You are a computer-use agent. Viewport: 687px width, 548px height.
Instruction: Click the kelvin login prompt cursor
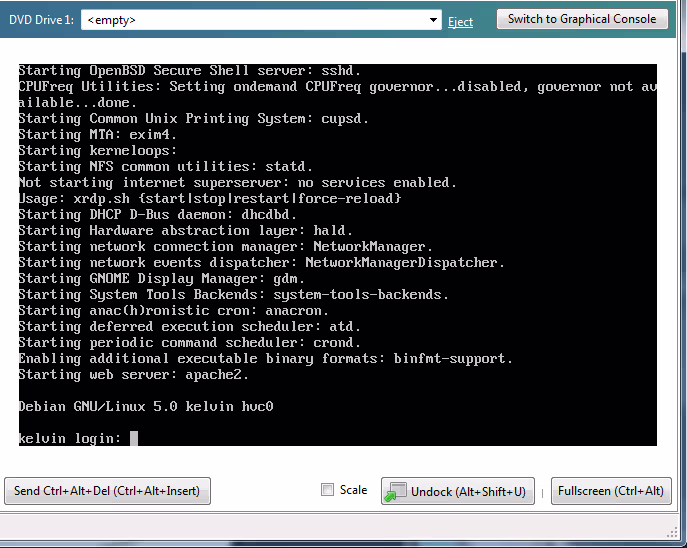pos(133,438)
